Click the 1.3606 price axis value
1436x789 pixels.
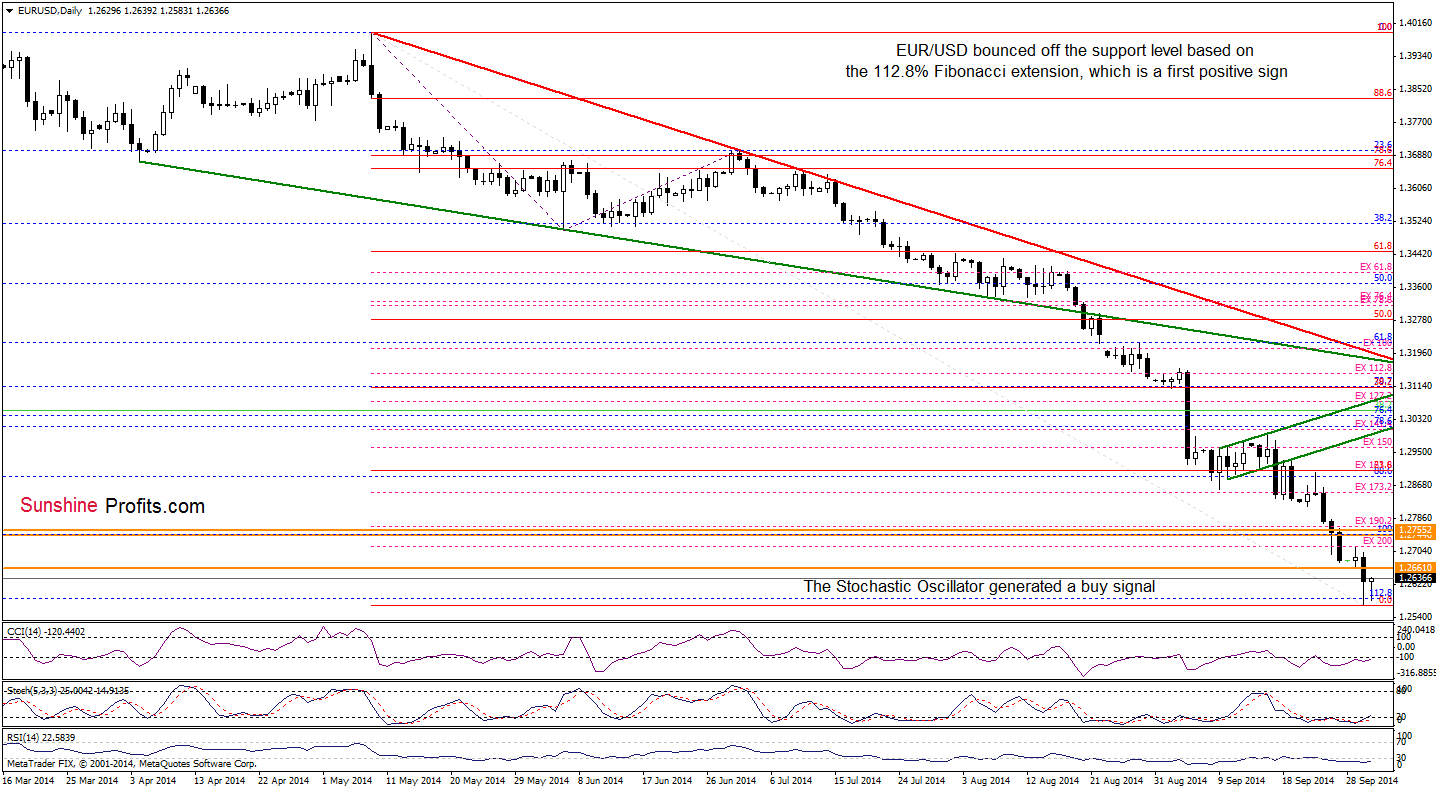point(1415,188)
